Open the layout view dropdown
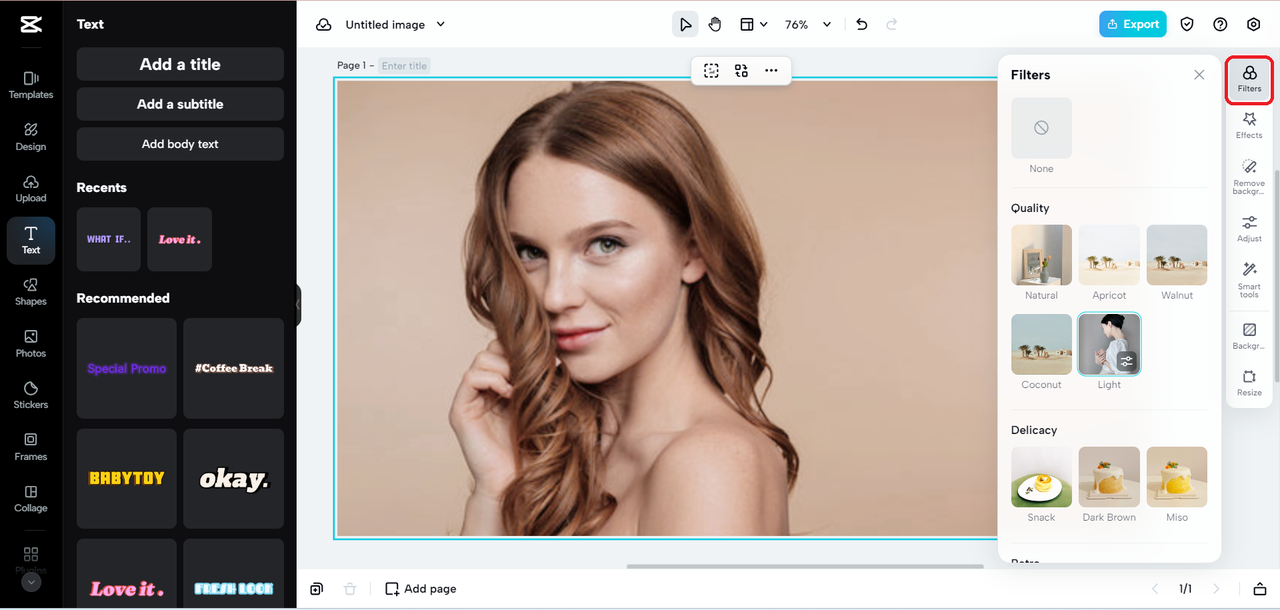 [x=753, y=25]
